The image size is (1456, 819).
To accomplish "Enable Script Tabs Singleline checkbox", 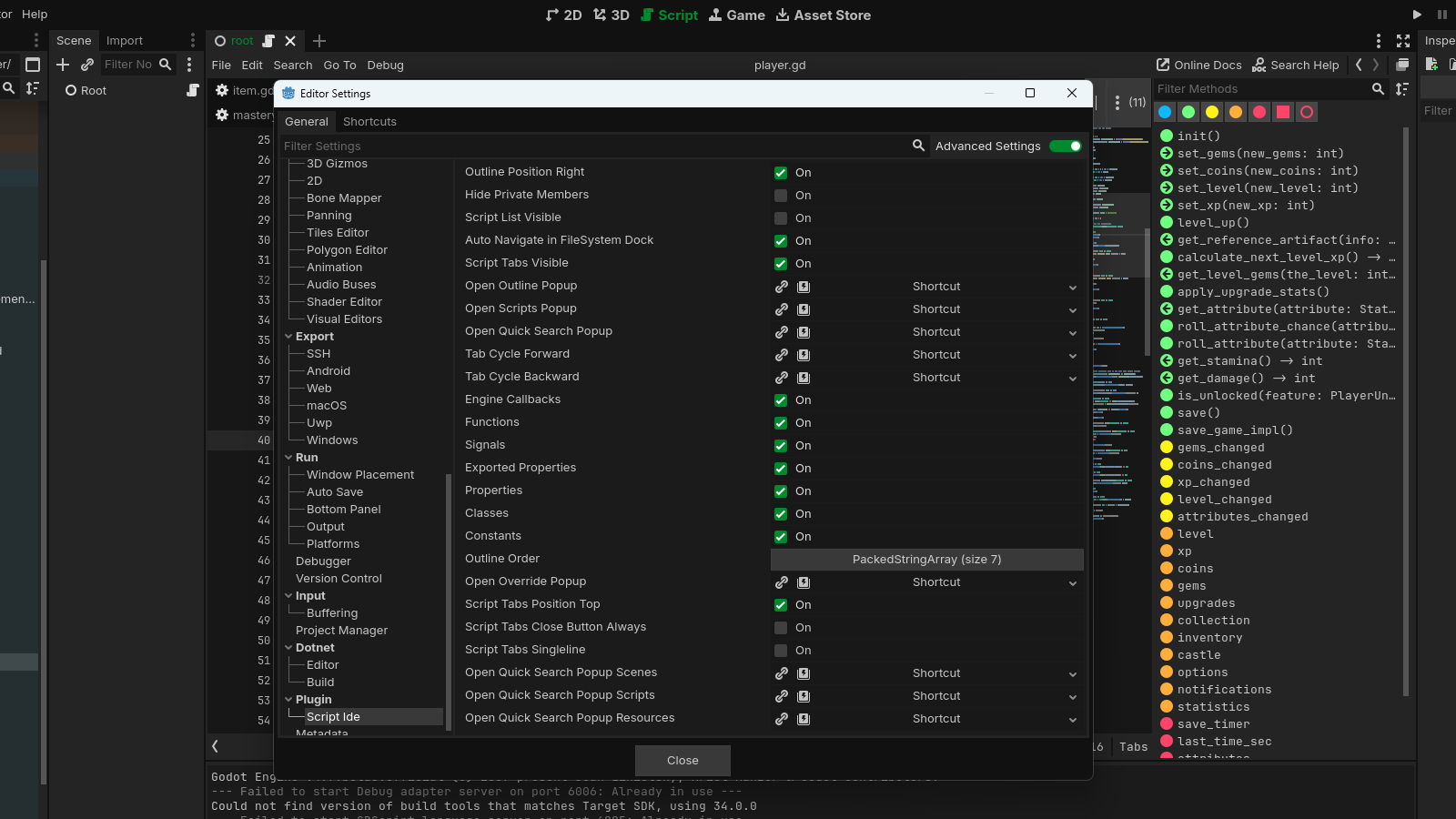I will [781, 651].
